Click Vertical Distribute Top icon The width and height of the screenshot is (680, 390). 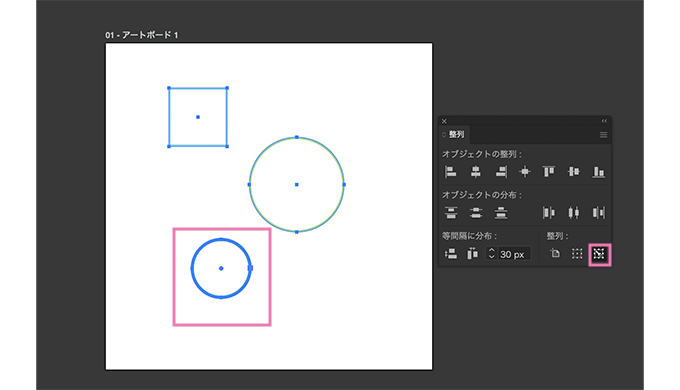(451, 213)
